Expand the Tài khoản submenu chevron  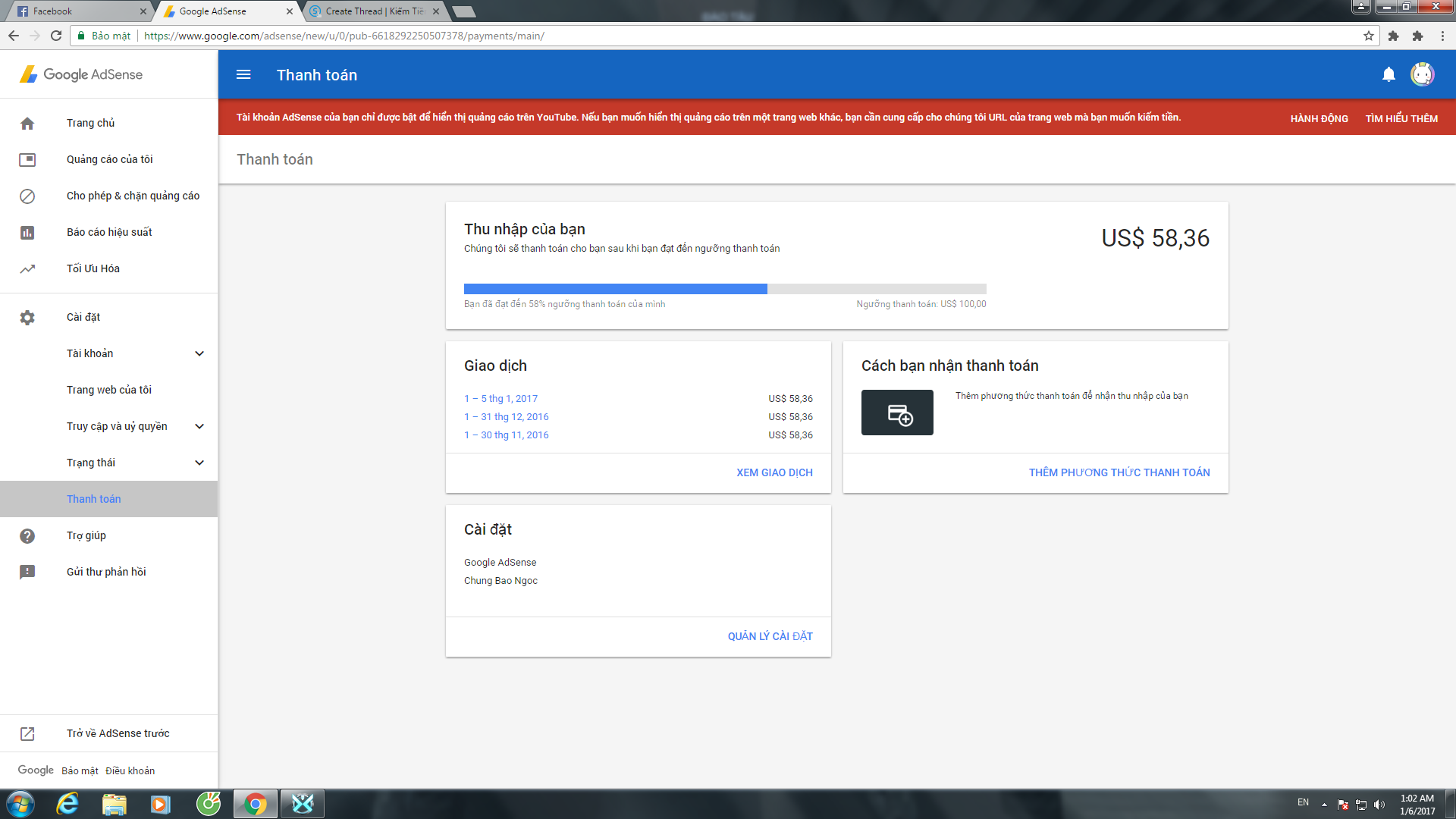(x=199, y=353)
